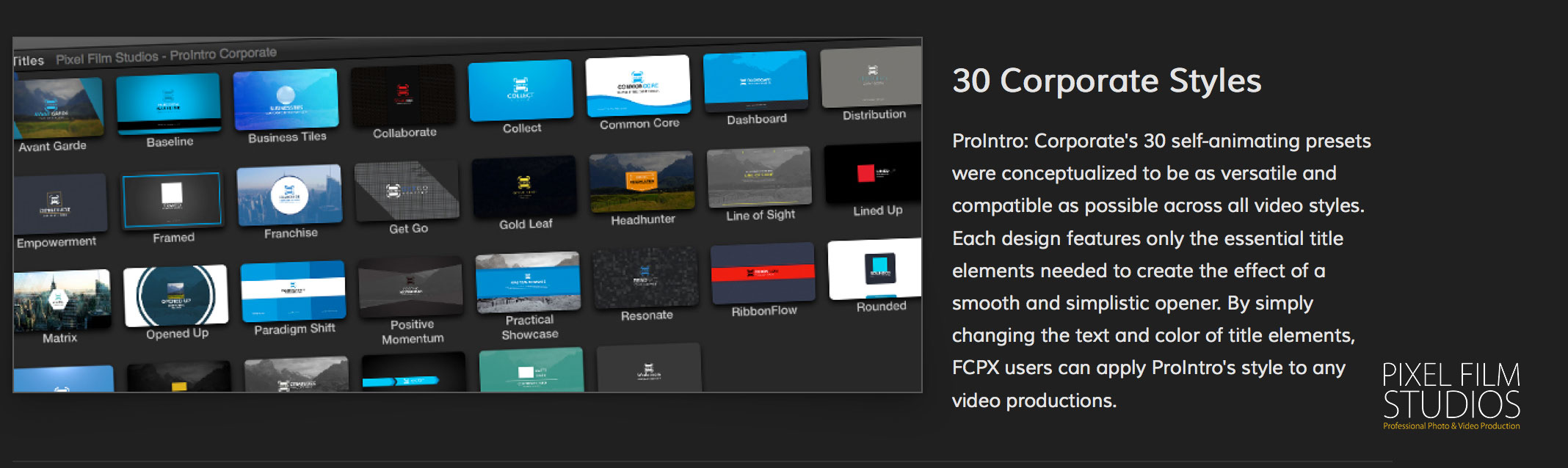Choose the Baseline title preset
1568x468 pixels.
point(169,103)
